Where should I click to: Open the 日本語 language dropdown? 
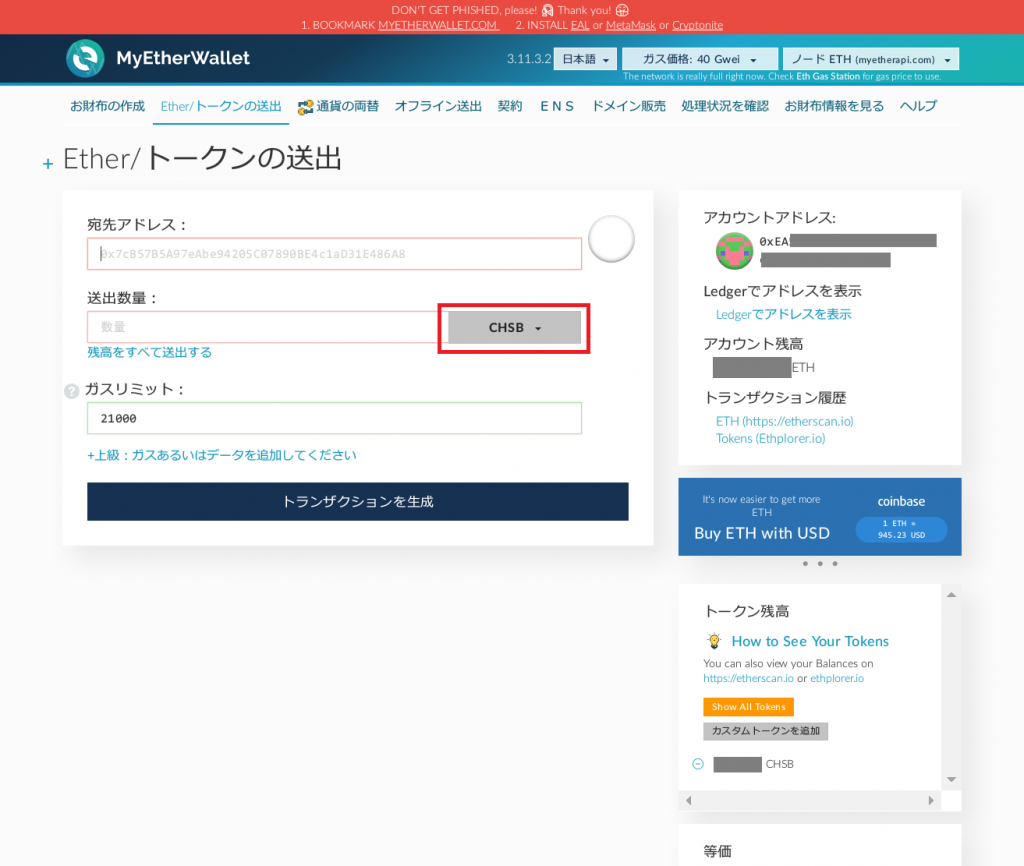tap(584, 59)
